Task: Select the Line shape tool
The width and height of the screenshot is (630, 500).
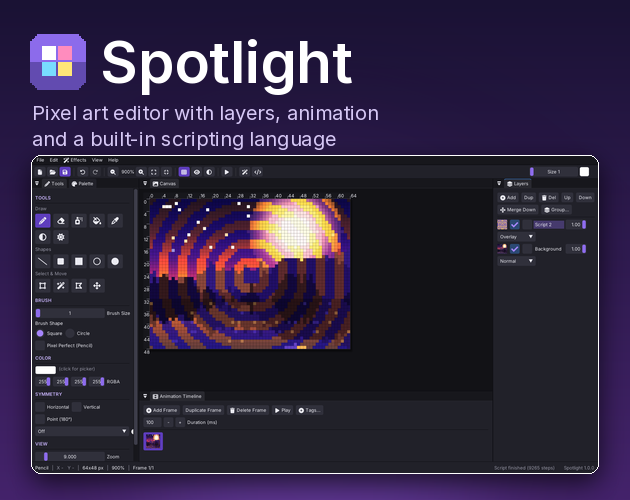Action: [x=43, y=262]
